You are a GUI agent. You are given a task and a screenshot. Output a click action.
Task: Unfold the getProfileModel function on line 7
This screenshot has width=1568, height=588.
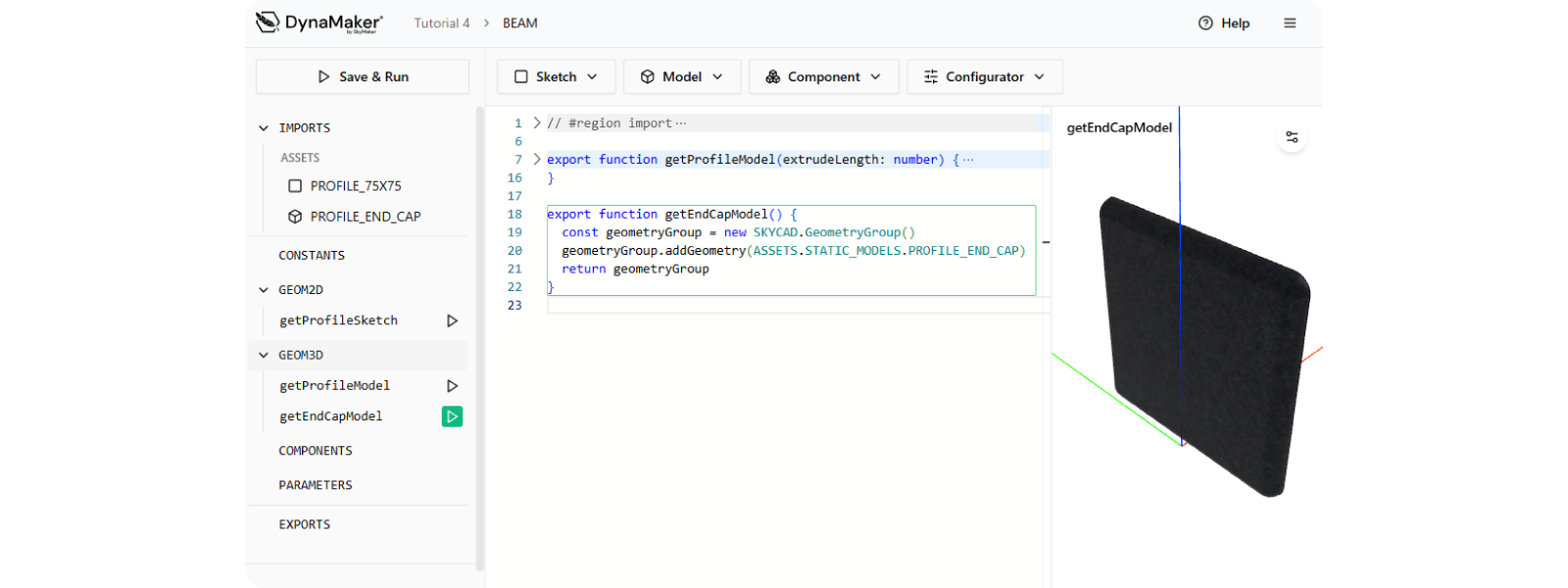pos(536,160)
